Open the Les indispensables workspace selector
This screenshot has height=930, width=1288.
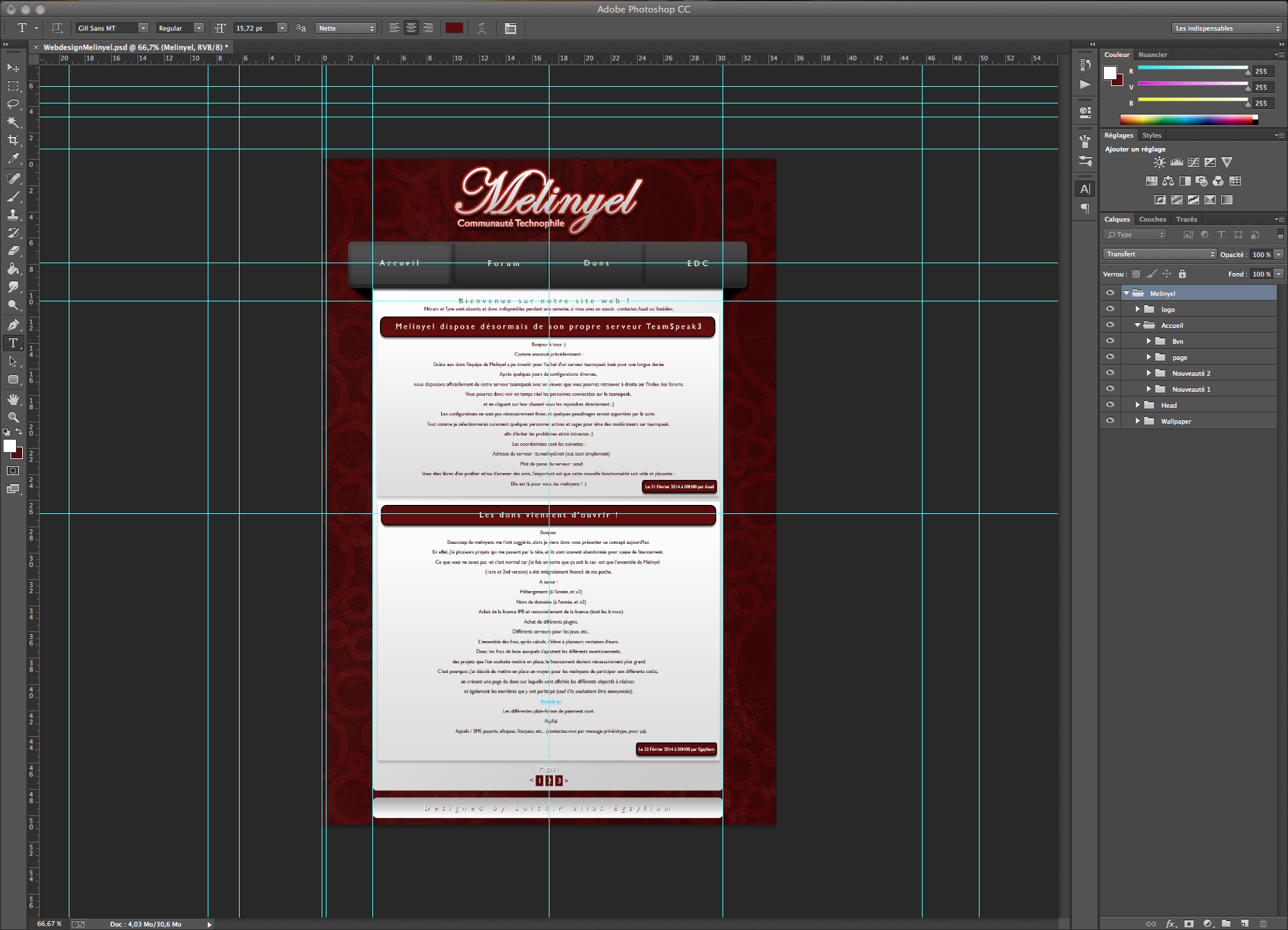(1227, 28)
